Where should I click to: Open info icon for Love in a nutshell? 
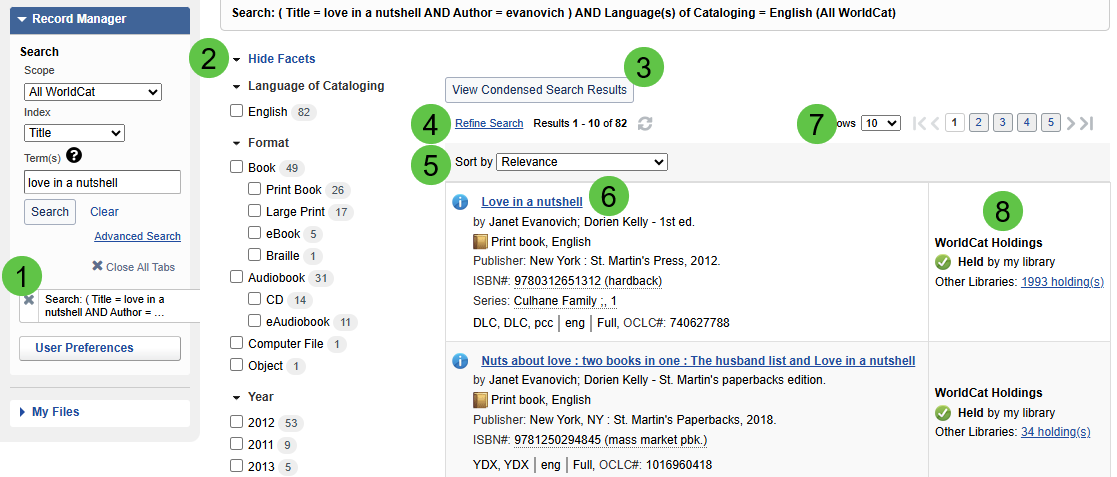tap(461, 202)
